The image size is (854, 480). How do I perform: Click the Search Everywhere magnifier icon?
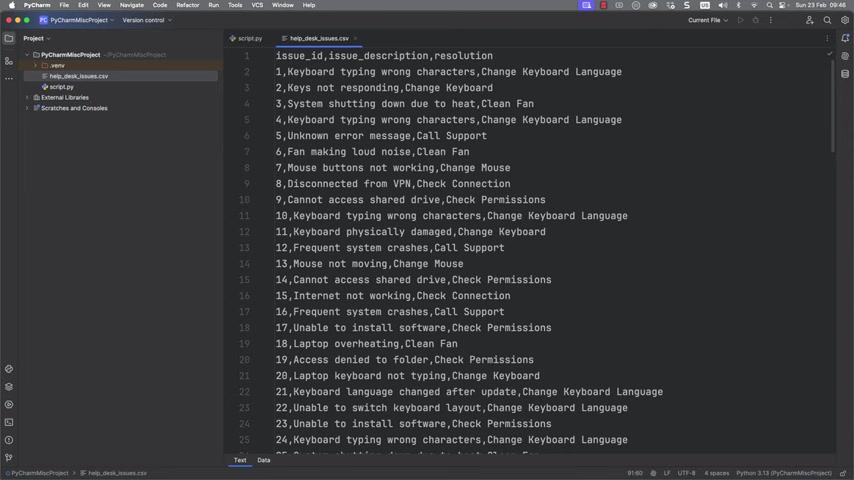pos(827,20)
